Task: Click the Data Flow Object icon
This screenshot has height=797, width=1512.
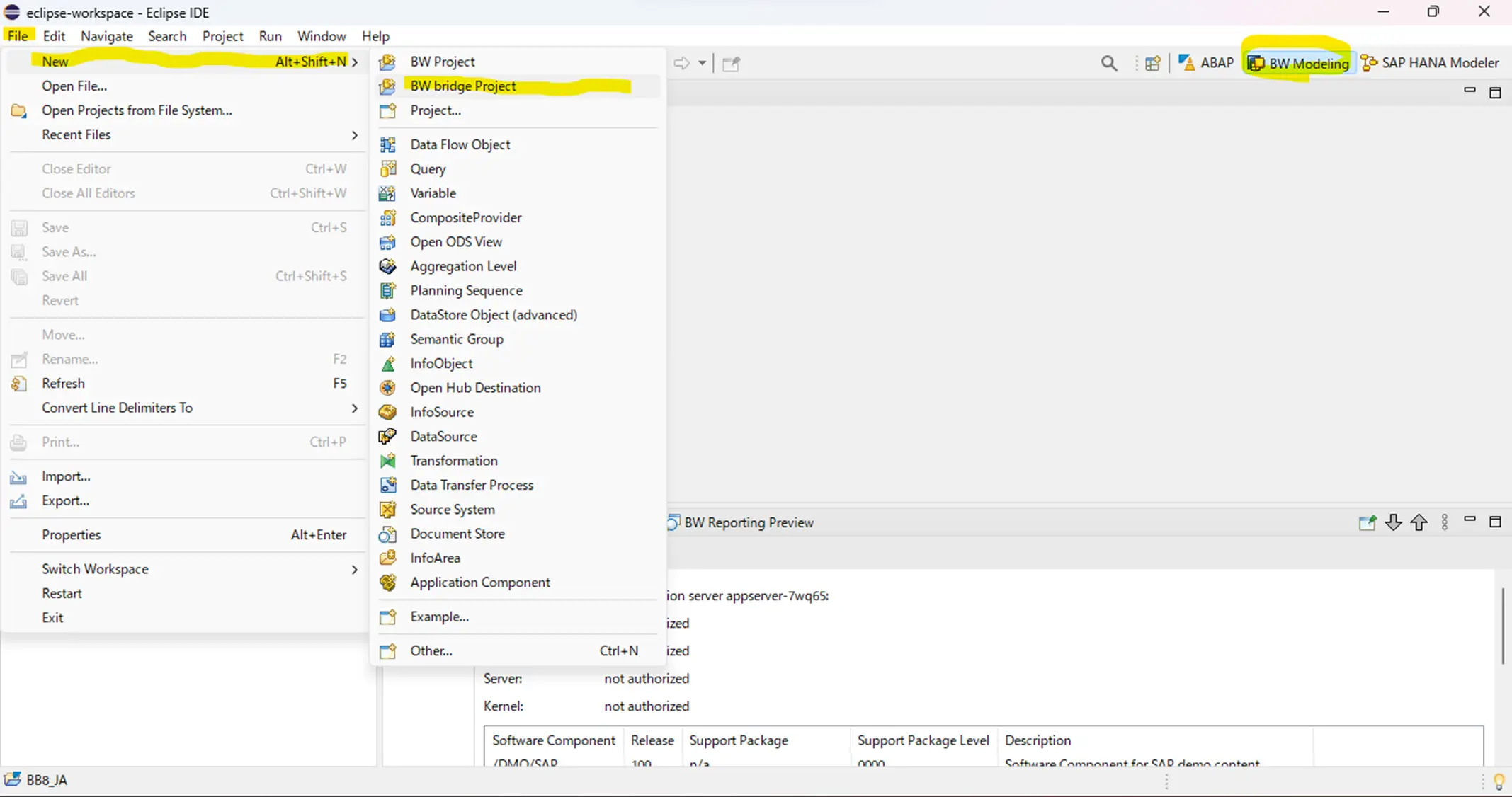Action: click(387, 144)
